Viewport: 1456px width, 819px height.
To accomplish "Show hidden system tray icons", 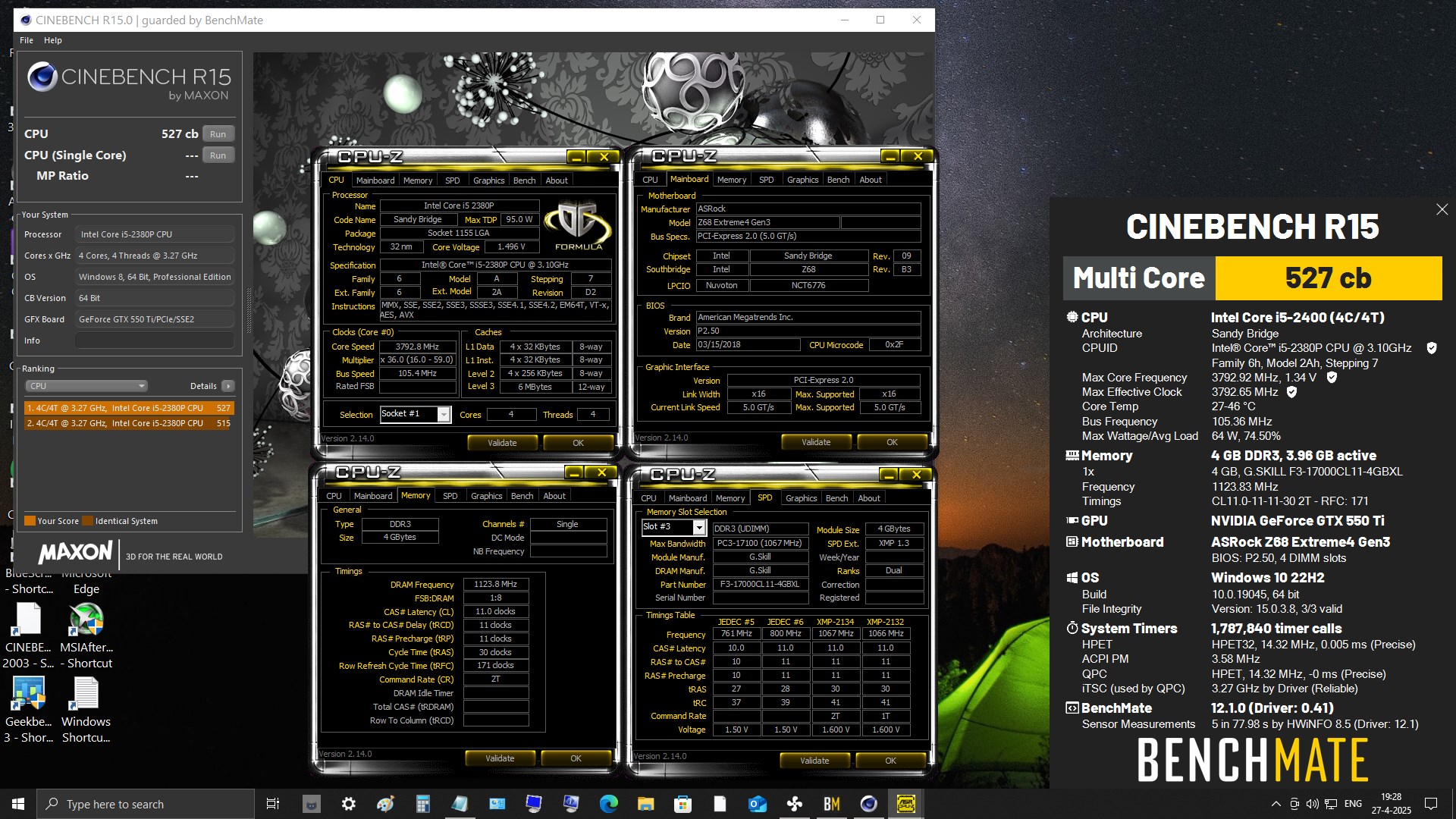I will click(1276, 804).
